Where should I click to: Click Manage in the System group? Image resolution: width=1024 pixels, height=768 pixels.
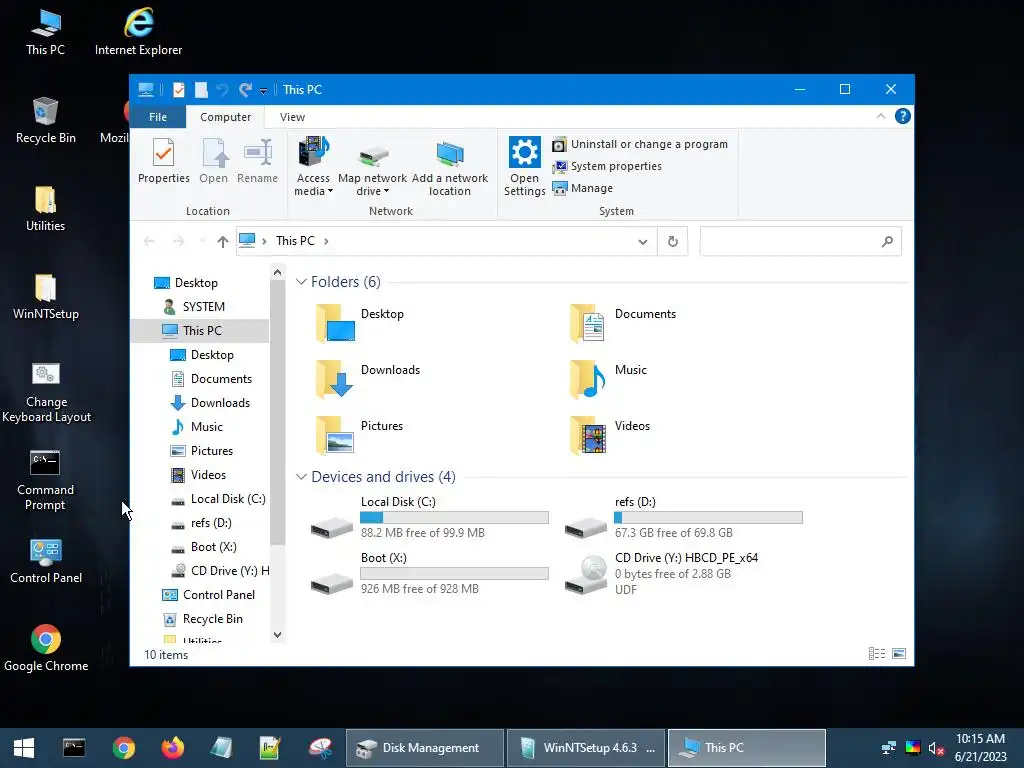coord(583,188)
